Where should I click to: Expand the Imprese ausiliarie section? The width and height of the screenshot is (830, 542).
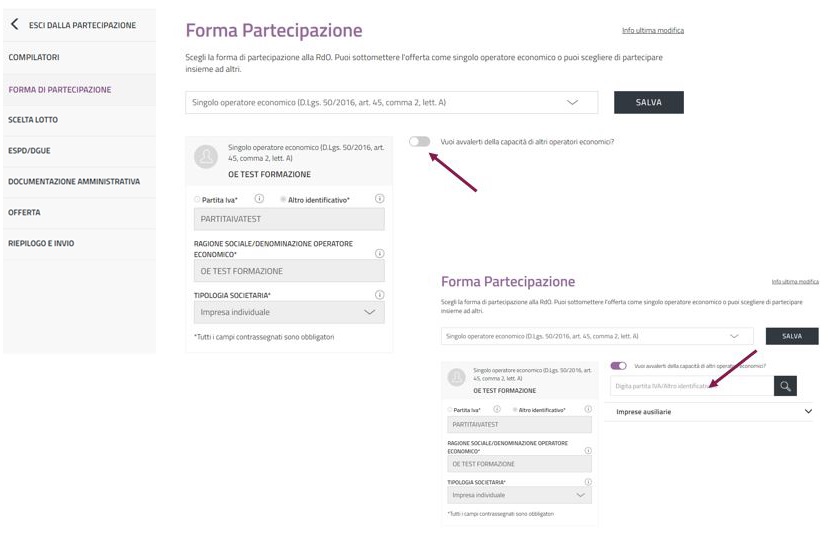click(x=806, y=411)
